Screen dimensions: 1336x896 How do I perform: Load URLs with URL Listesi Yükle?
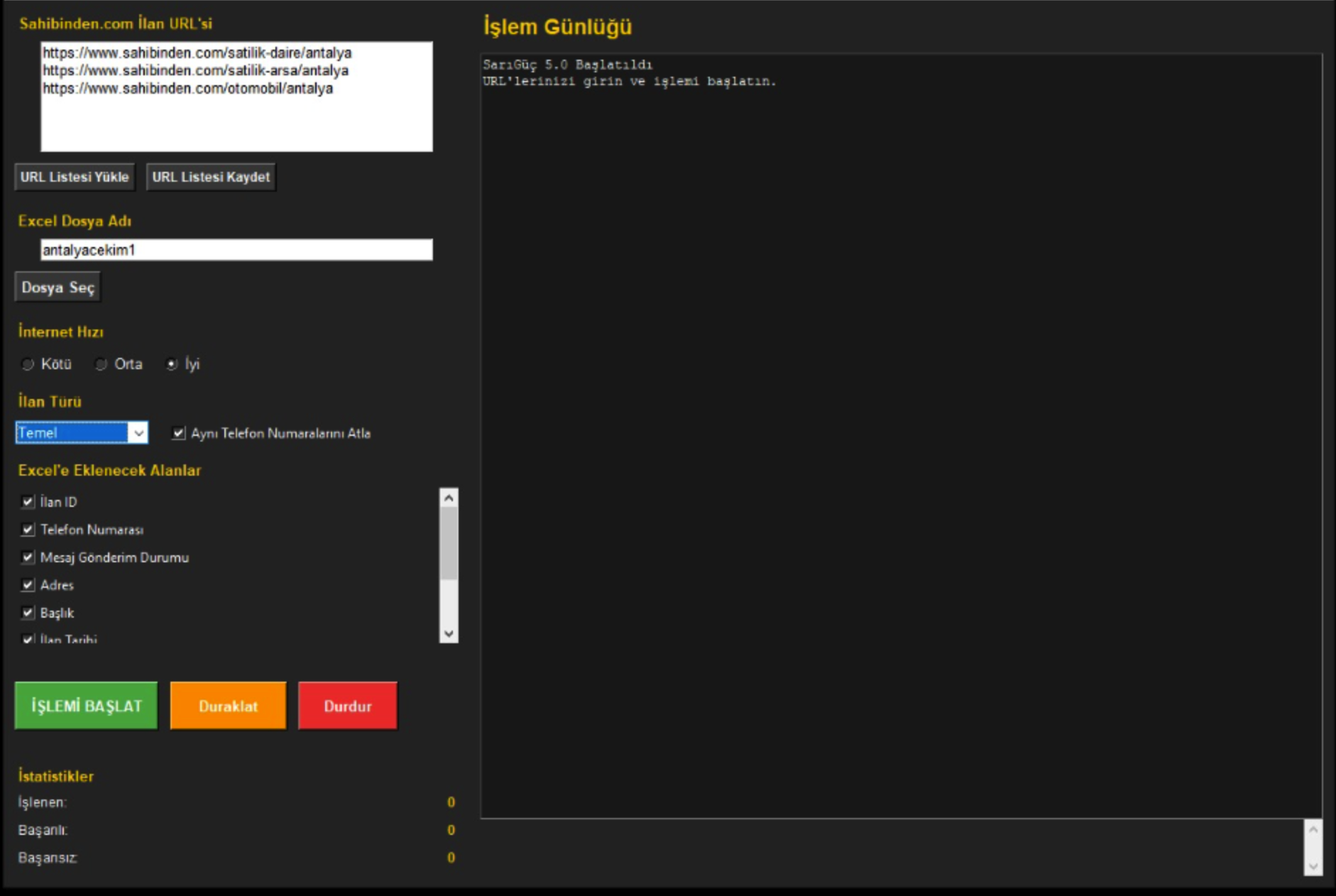tap(75, 177)
